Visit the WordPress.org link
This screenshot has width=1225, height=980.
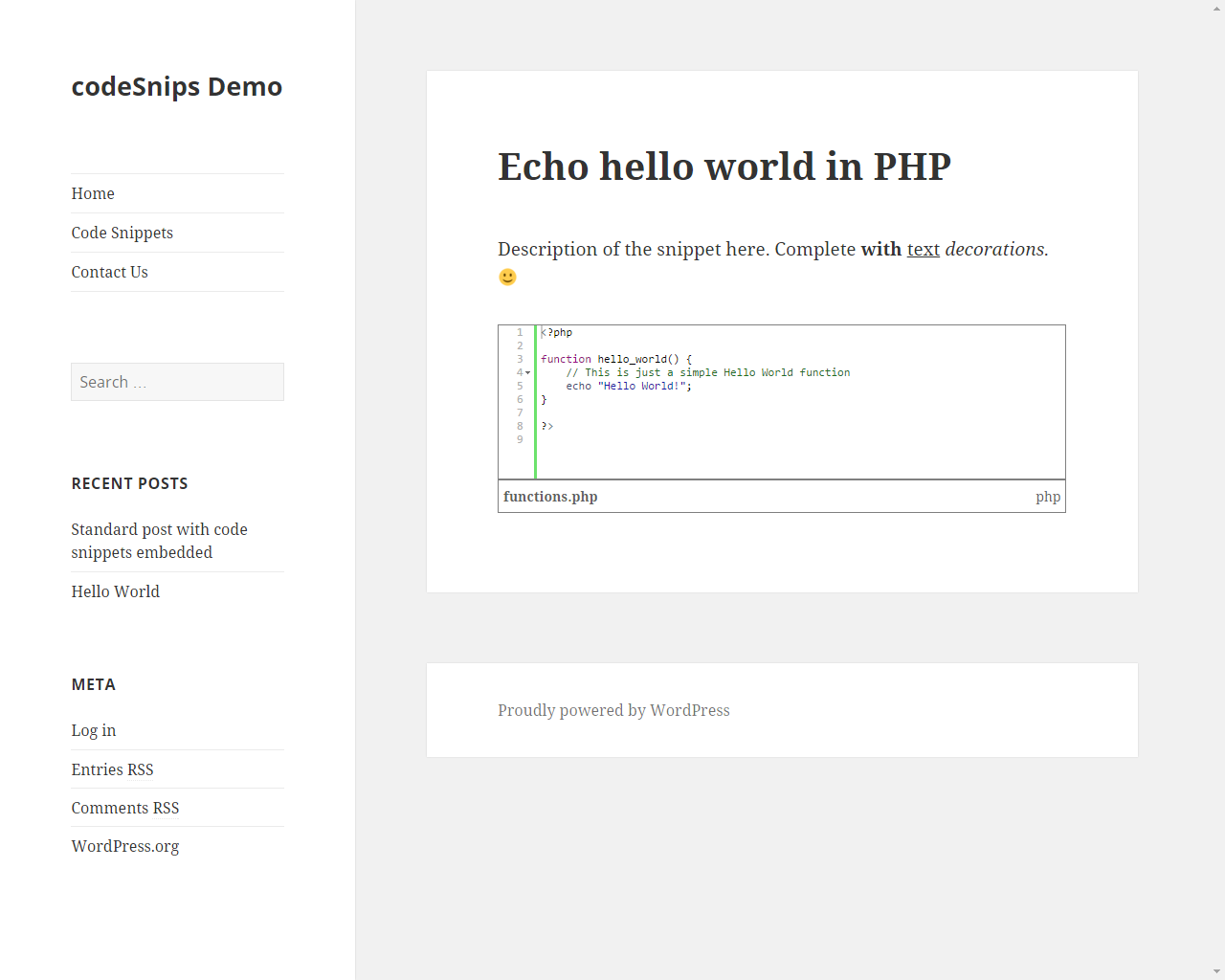(x=125, y=846)
